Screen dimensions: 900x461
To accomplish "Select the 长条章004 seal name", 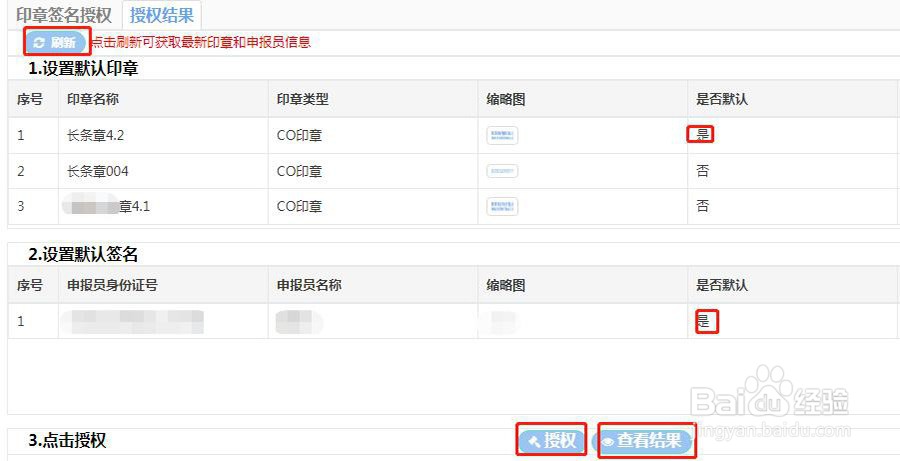I will tap(98, 172).
